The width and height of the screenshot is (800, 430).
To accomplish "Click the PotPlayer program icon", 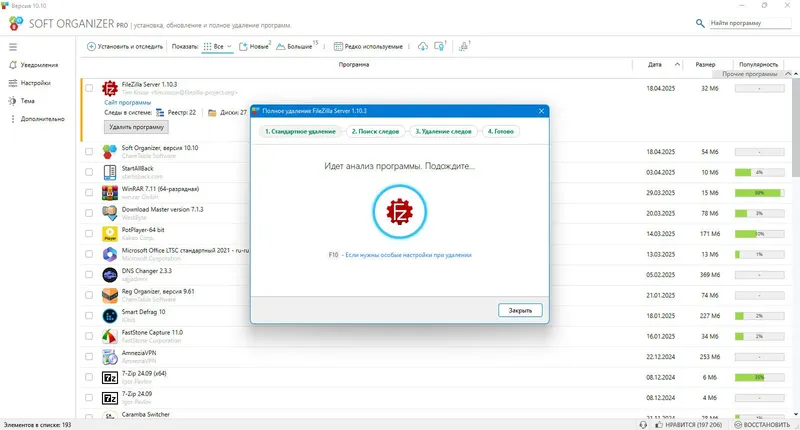I will point(110,234).
